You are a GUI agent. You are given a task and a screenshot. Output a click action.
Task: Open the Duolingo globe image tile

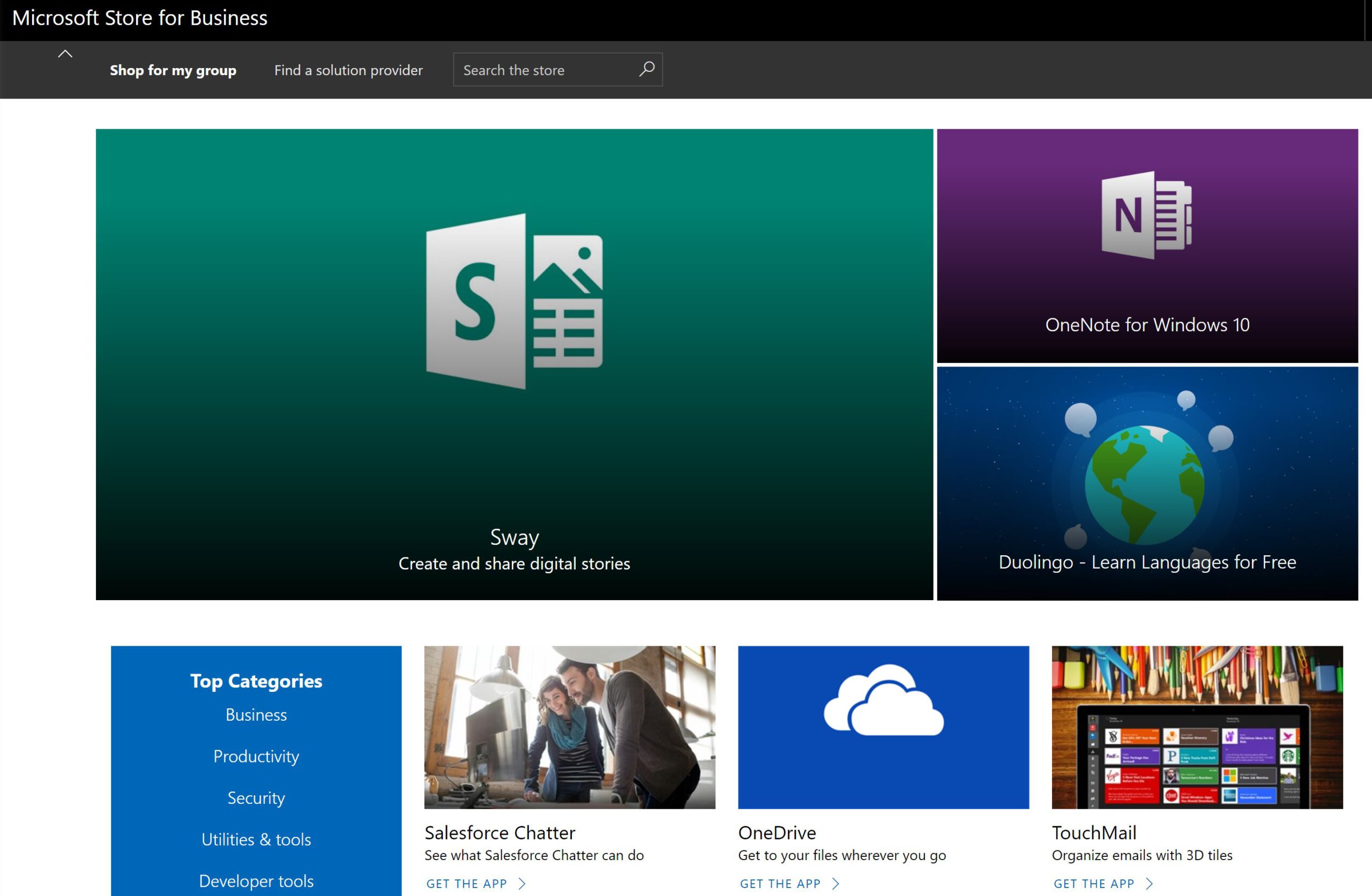1144,484
